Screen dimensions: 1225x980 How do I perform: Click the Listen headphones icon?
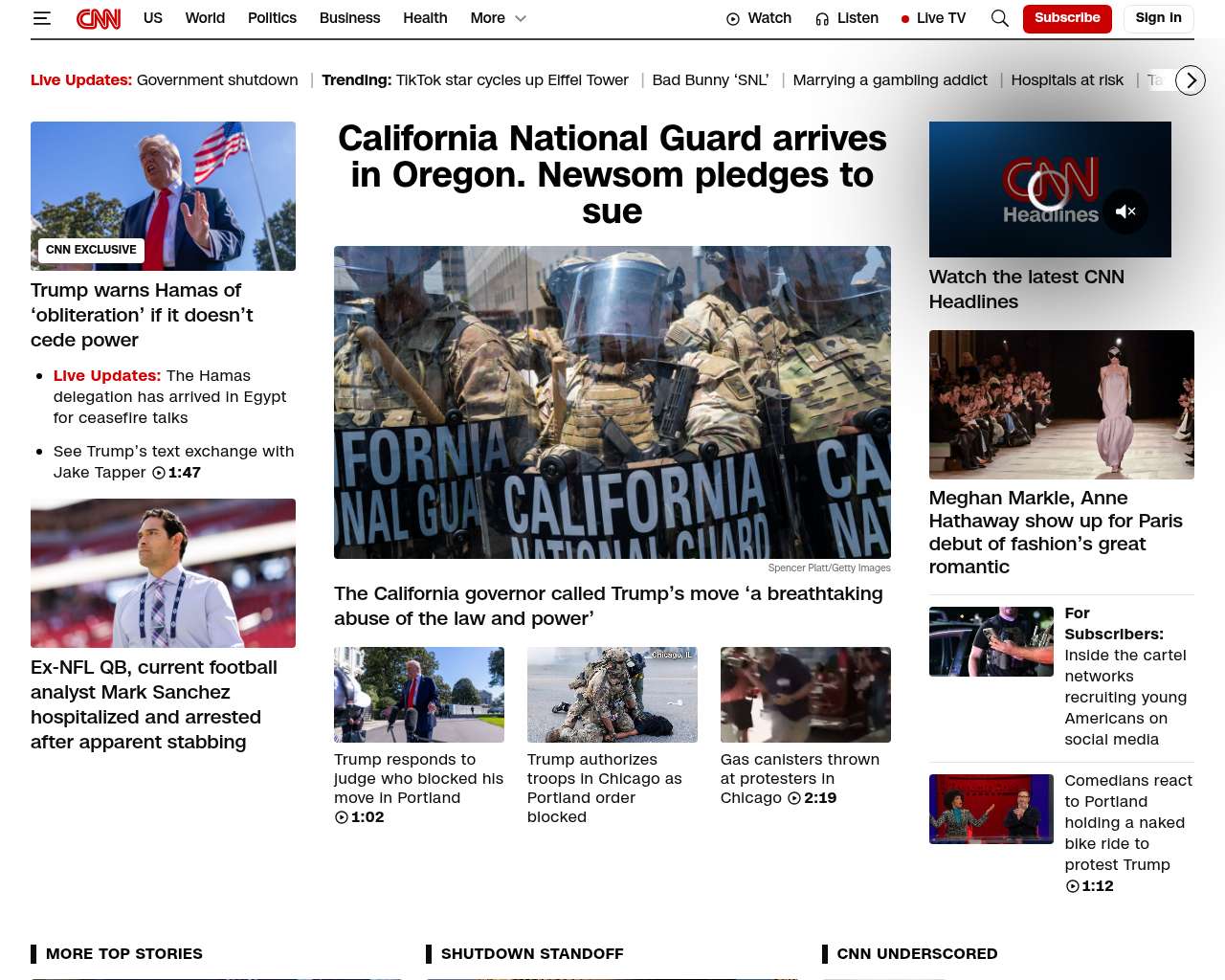click(x=822, y=19)
